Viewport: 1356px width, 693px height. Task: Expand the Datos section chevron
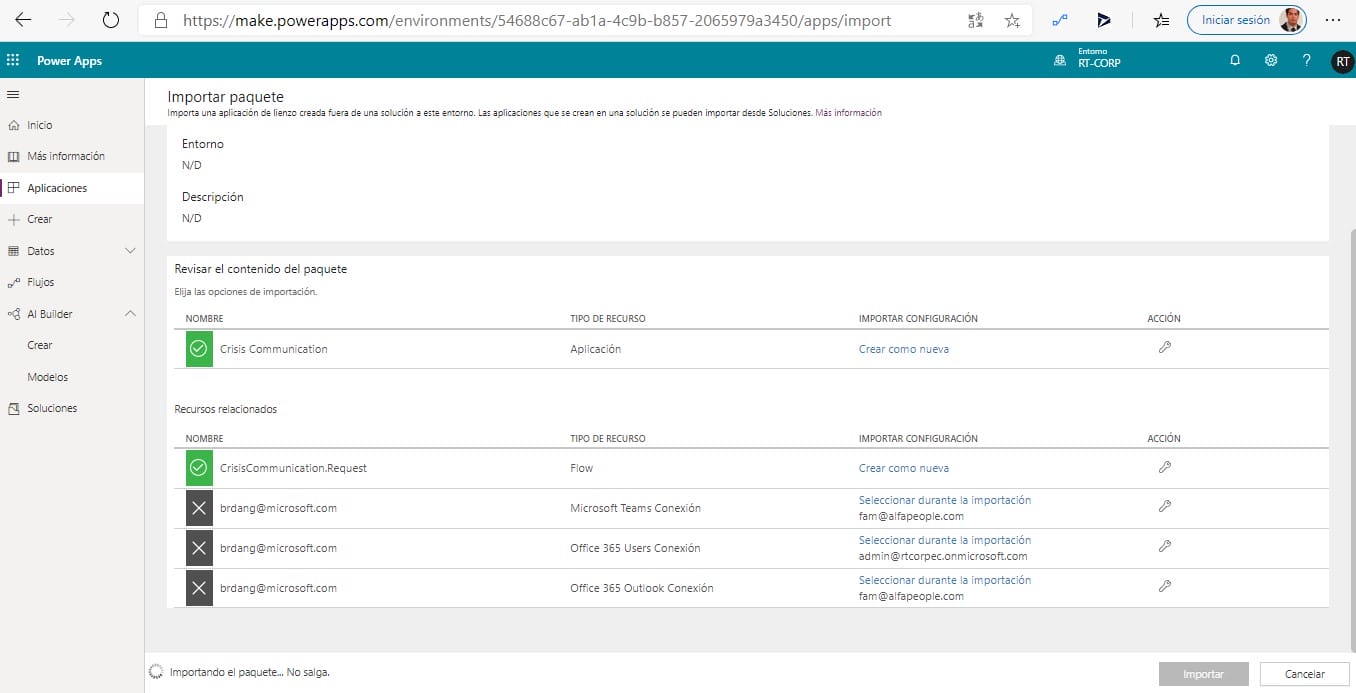[130, 251]
